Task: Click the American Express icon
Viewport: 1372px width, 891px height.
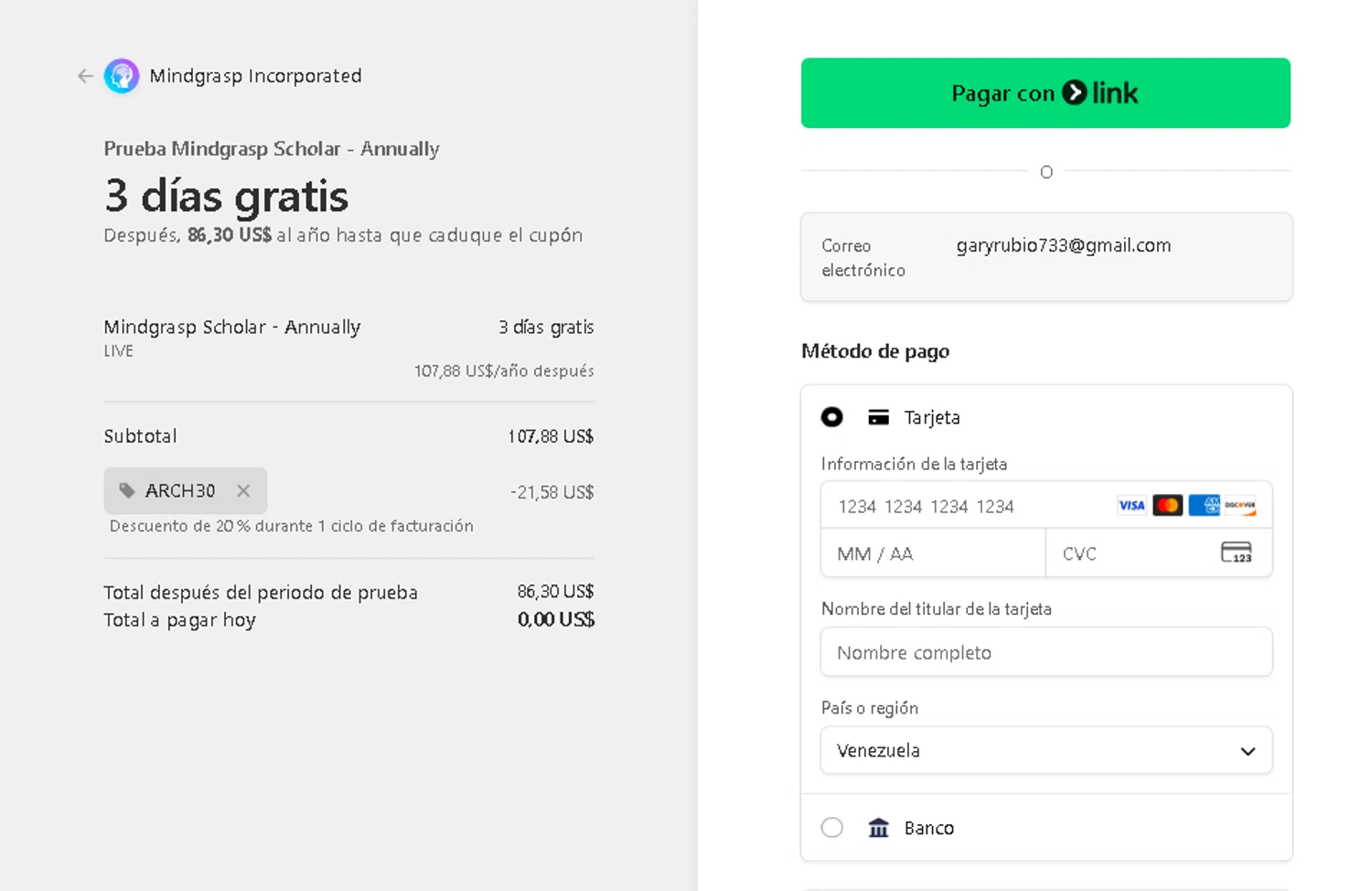Action: coord(1204,505)
